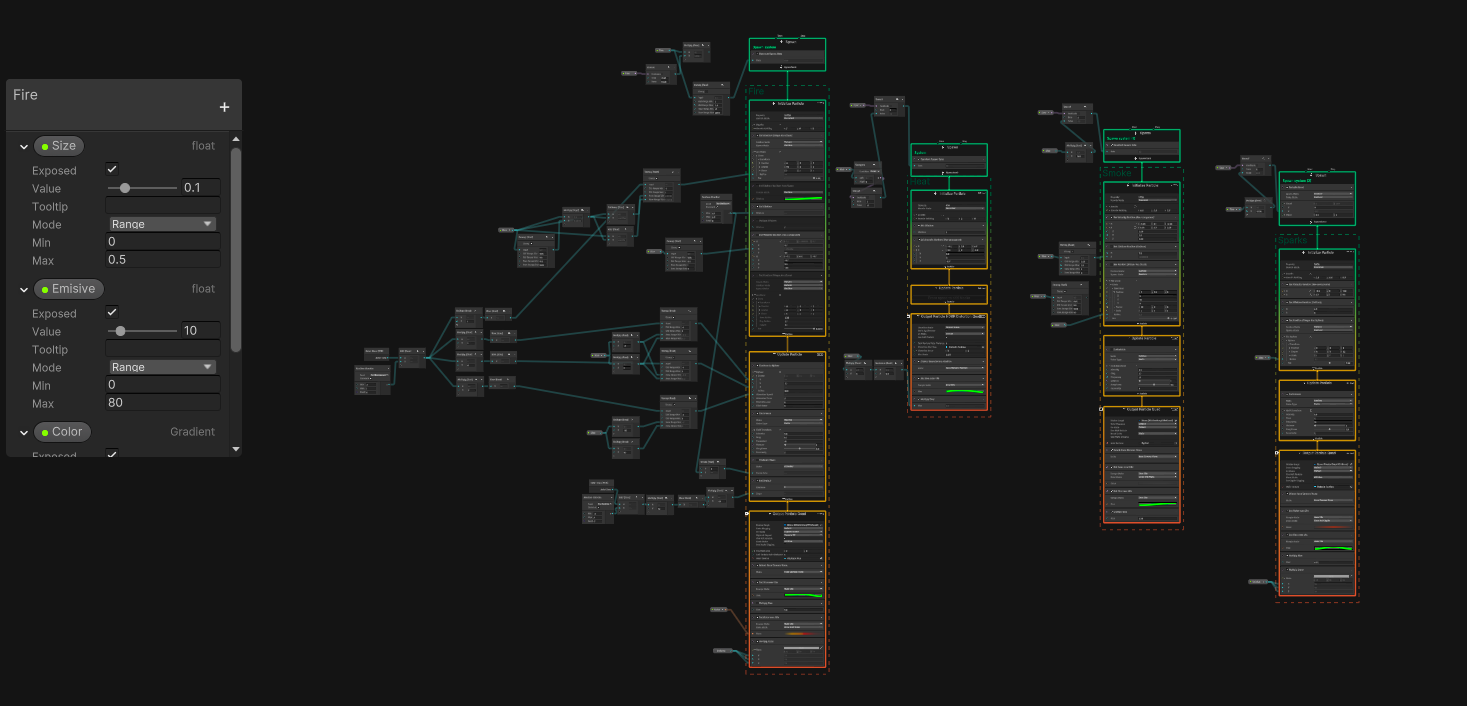This screenshot has height=706, width=1467.
Task: Uncheck the Exposed checkbox for Emisive
Action: coord(111,312)
